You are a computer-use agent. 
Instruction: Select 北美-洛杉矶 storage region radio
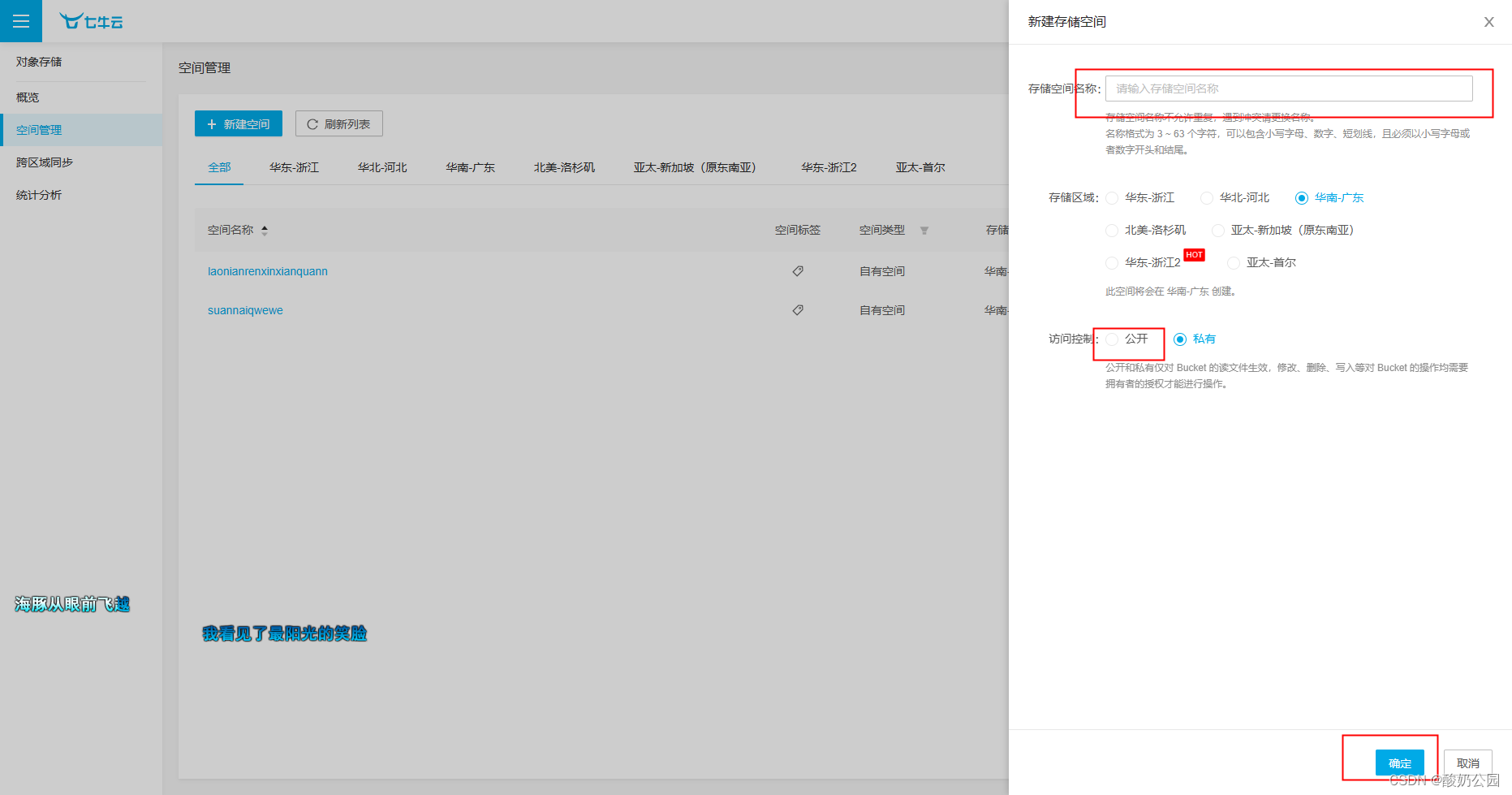tap(1112, 231)
